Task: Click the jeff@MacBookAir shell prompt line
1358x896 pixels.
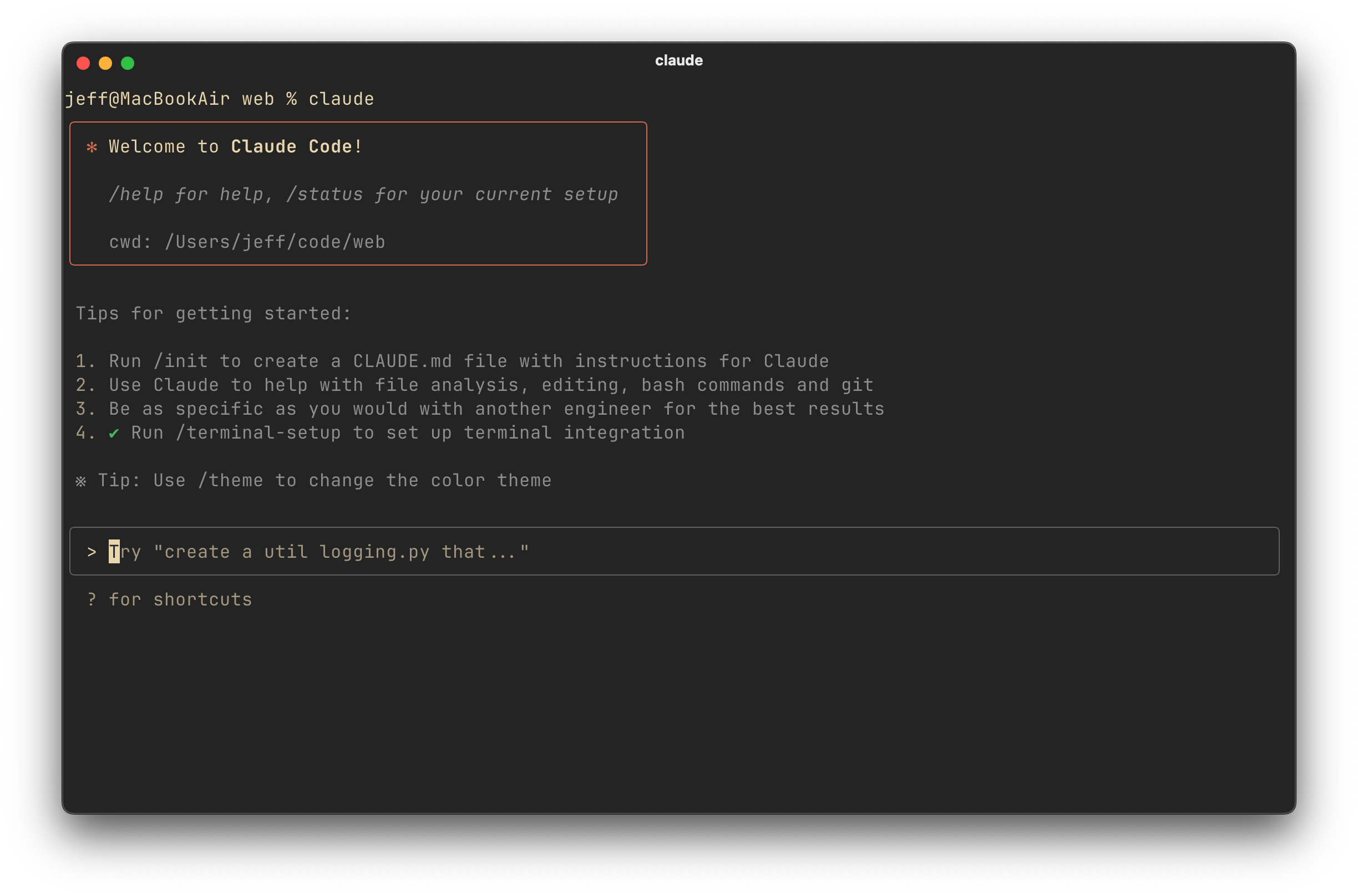Action: click(x=220, y=98)
